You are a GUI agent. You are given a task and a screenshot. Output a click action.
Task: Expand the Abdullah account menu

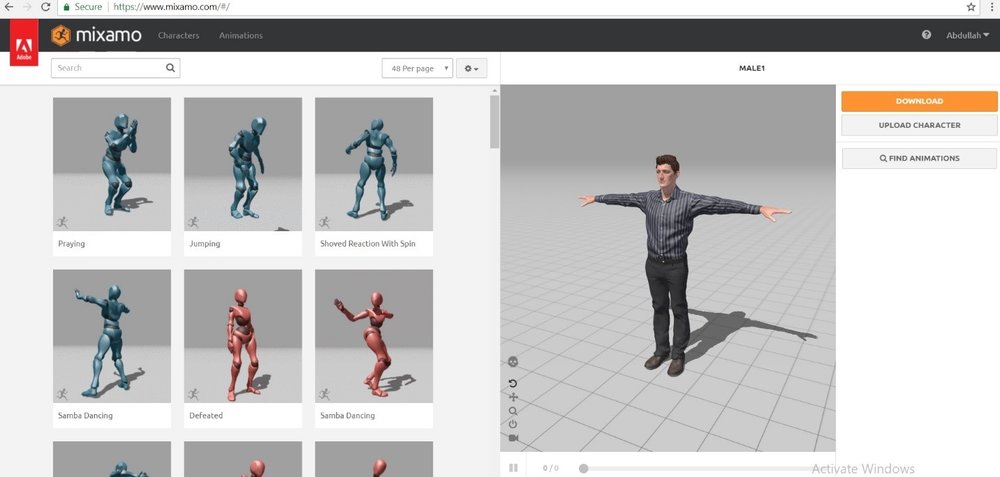(967, 35)
